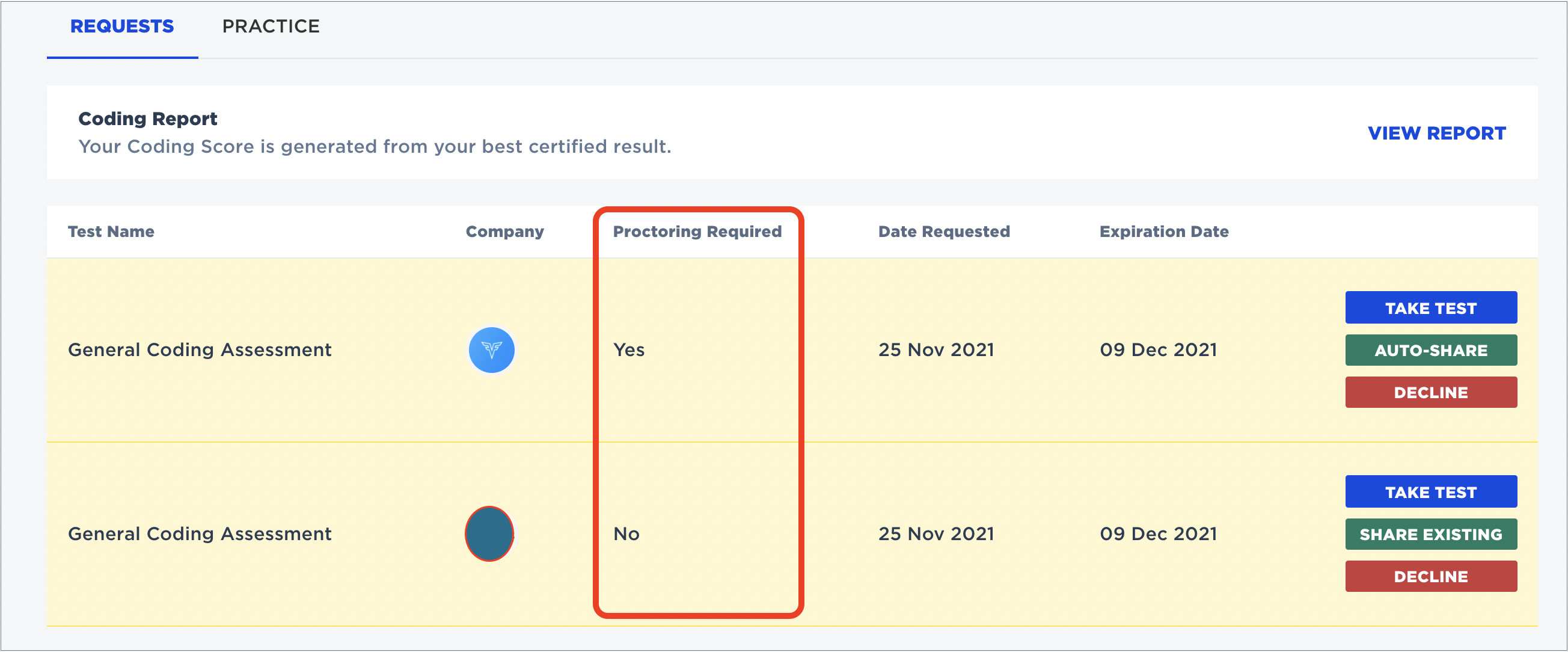1568x652 pixels.
Task: Open the VIEW REPORT link
Action: (x=1436, y=134)
